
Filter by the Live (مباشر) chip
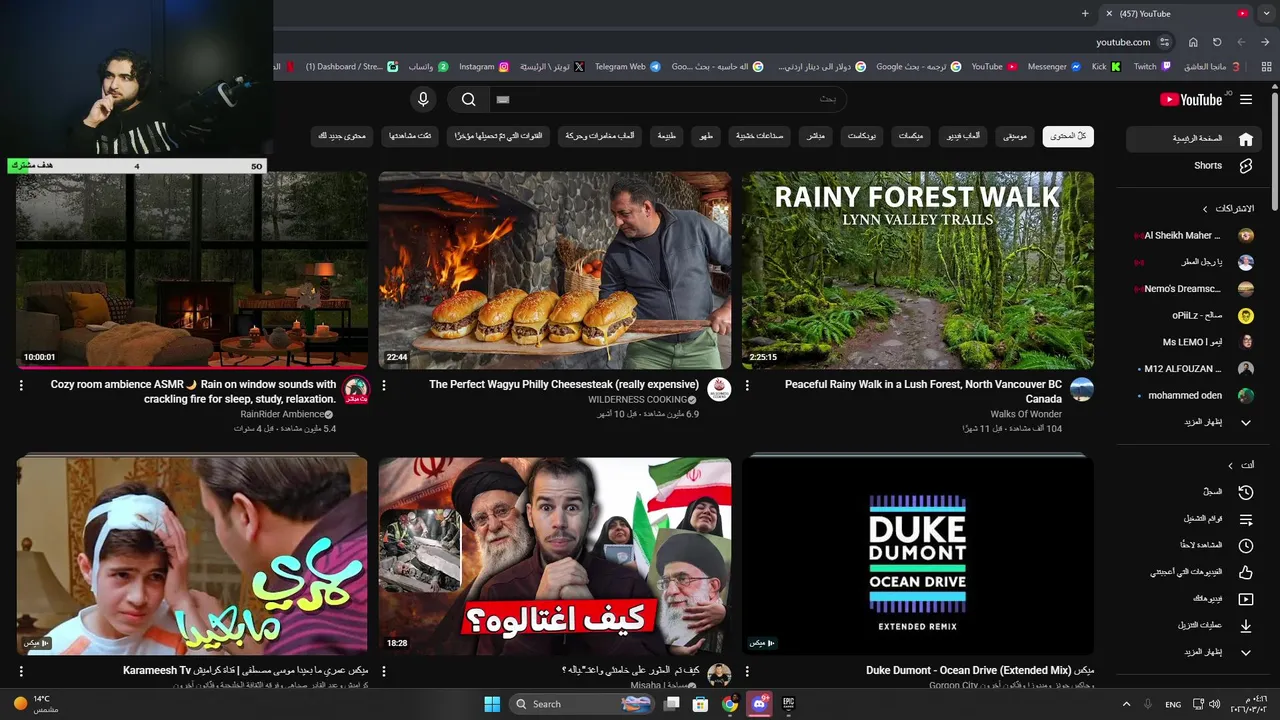tap(815, 136)
